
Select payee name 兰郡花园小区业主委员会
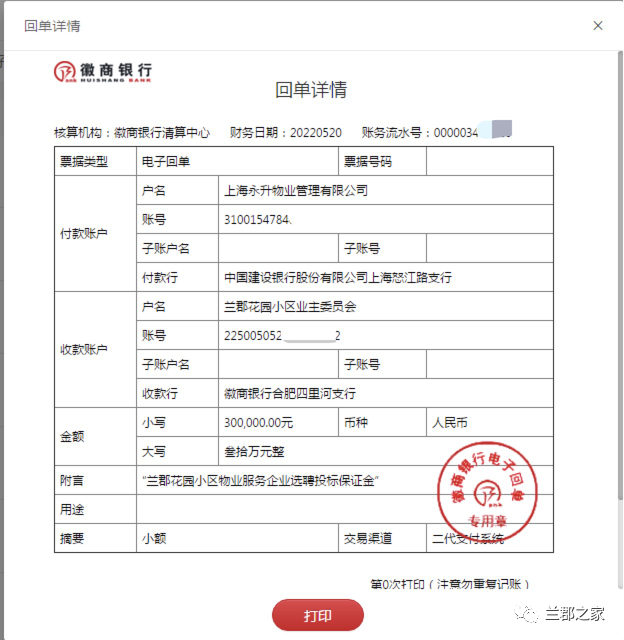[290, 307]
